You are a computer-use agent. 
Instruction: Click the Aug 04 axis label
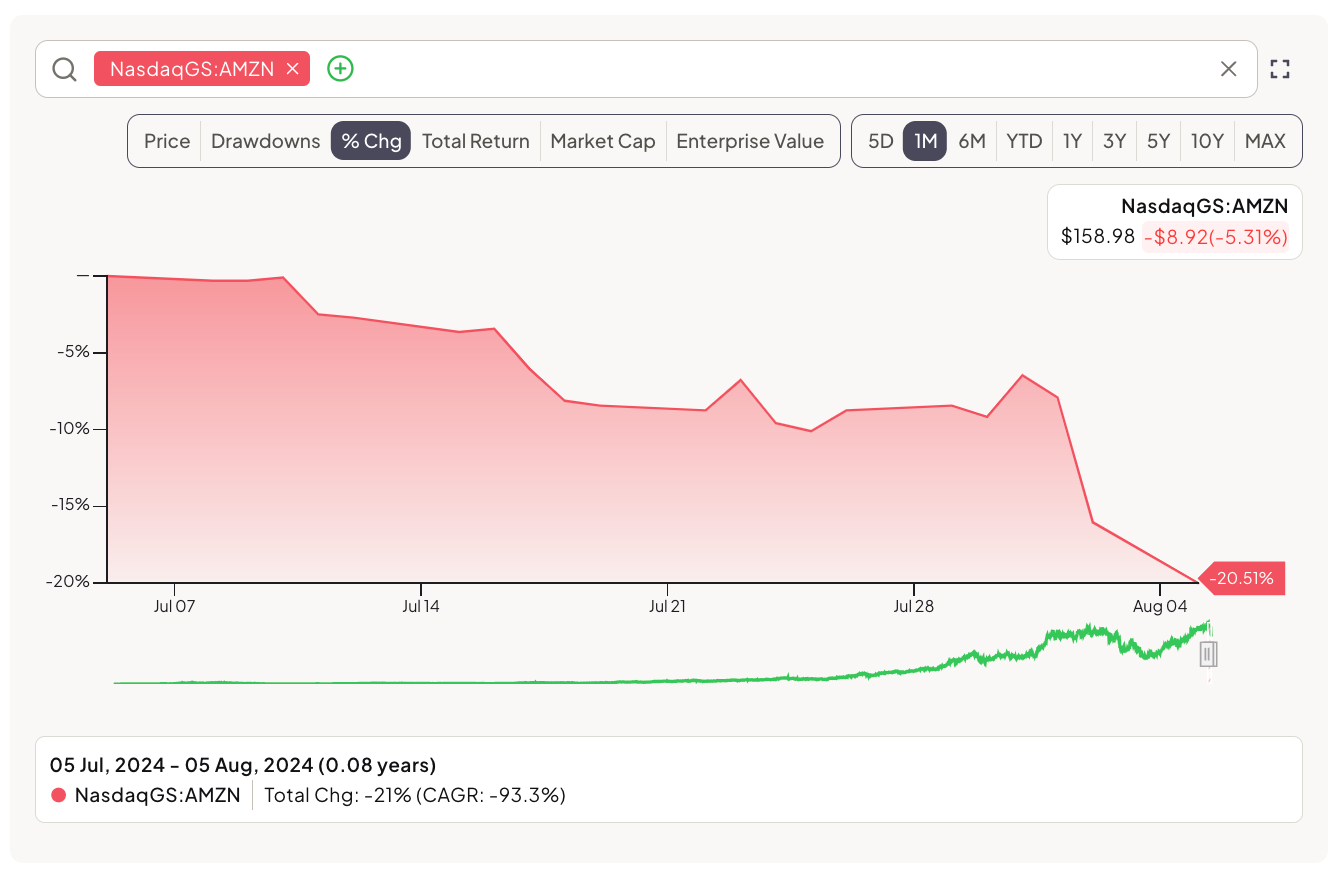tap(1160, 606)
